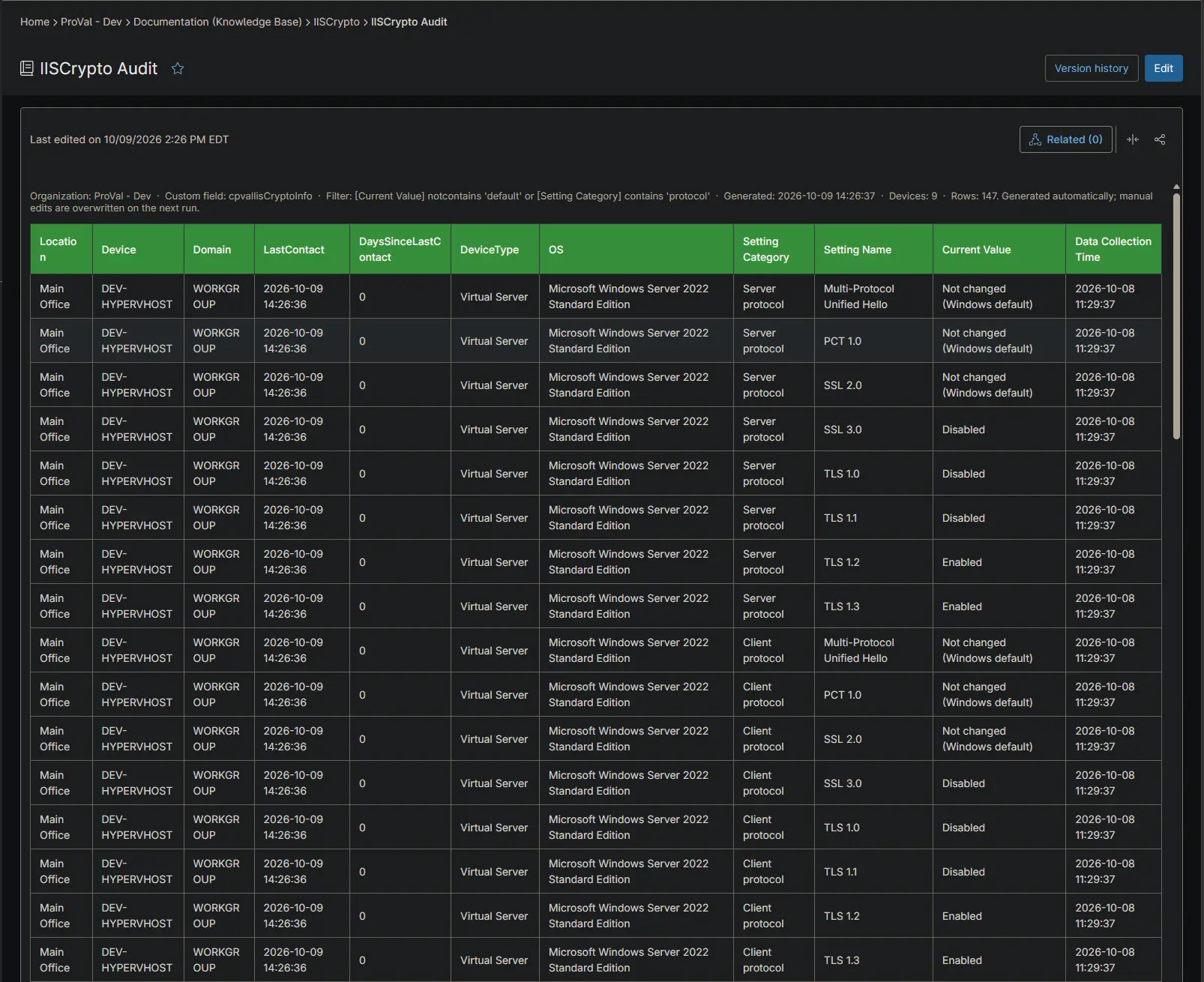This screenshot has height=982, width=1204.
Task: Click the IISCrypto Audit breadcrumb current page
Action: (x=409, y=22)
